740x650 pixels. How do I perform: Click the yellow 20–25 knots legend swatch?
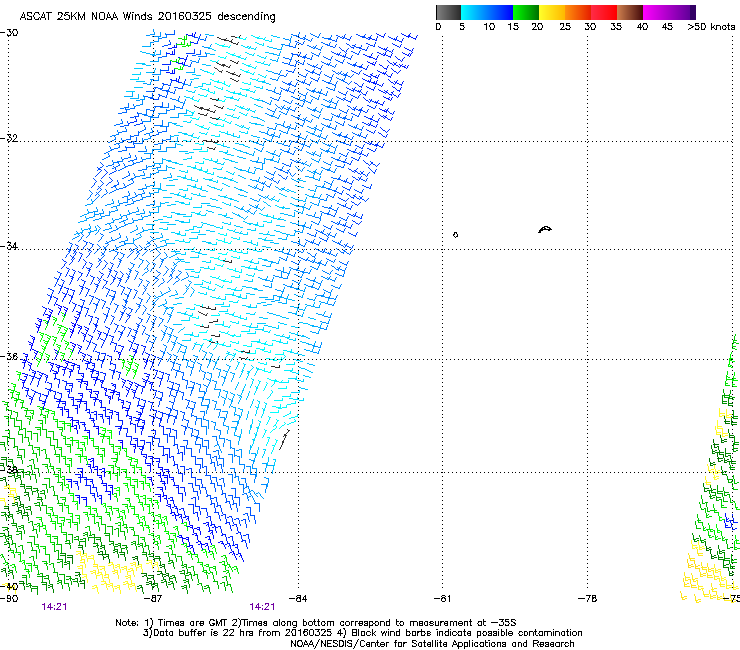552,12
